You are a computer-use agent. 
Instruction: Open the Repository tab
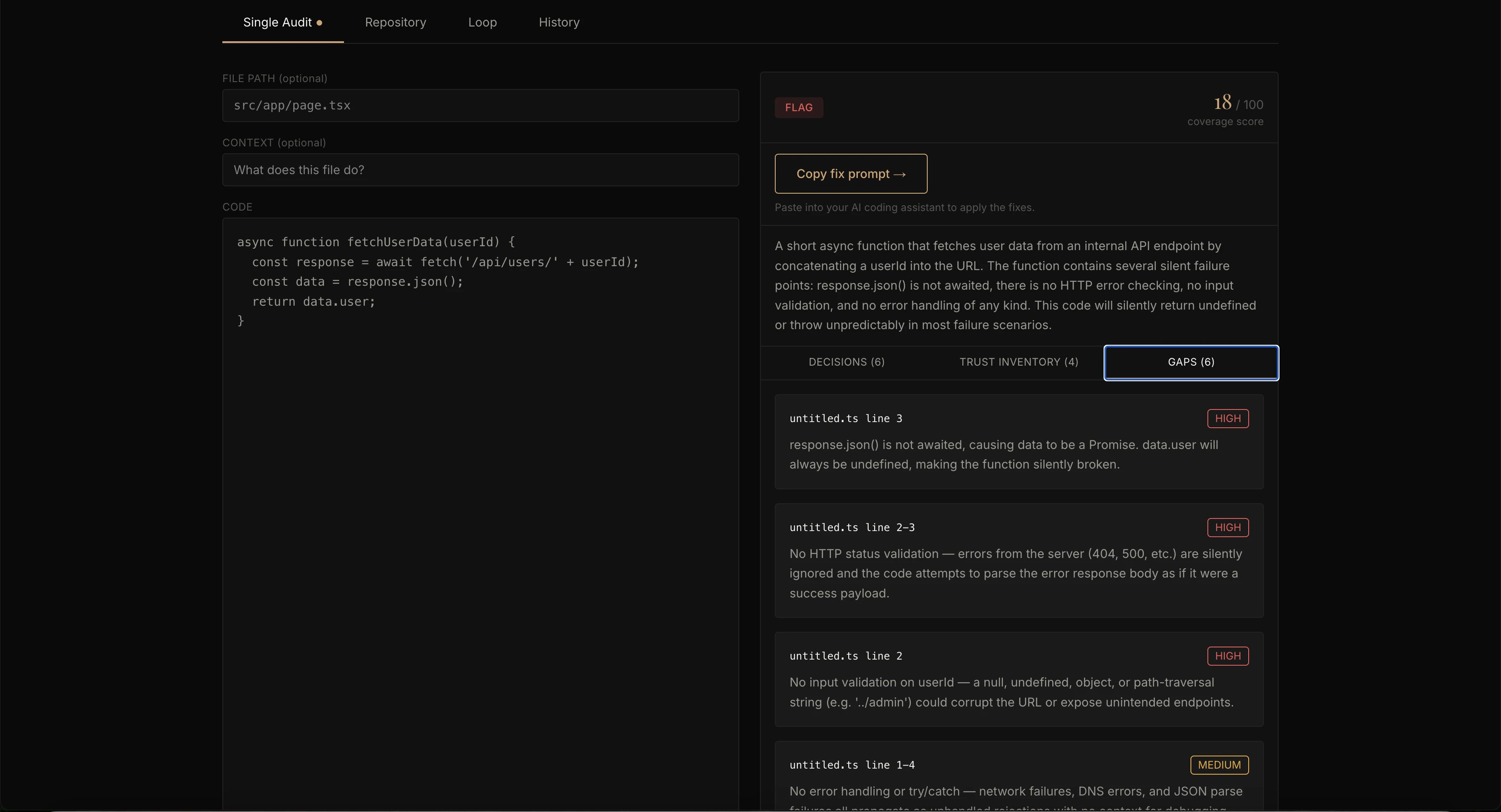pyautogui.click(x=395, y=22)
